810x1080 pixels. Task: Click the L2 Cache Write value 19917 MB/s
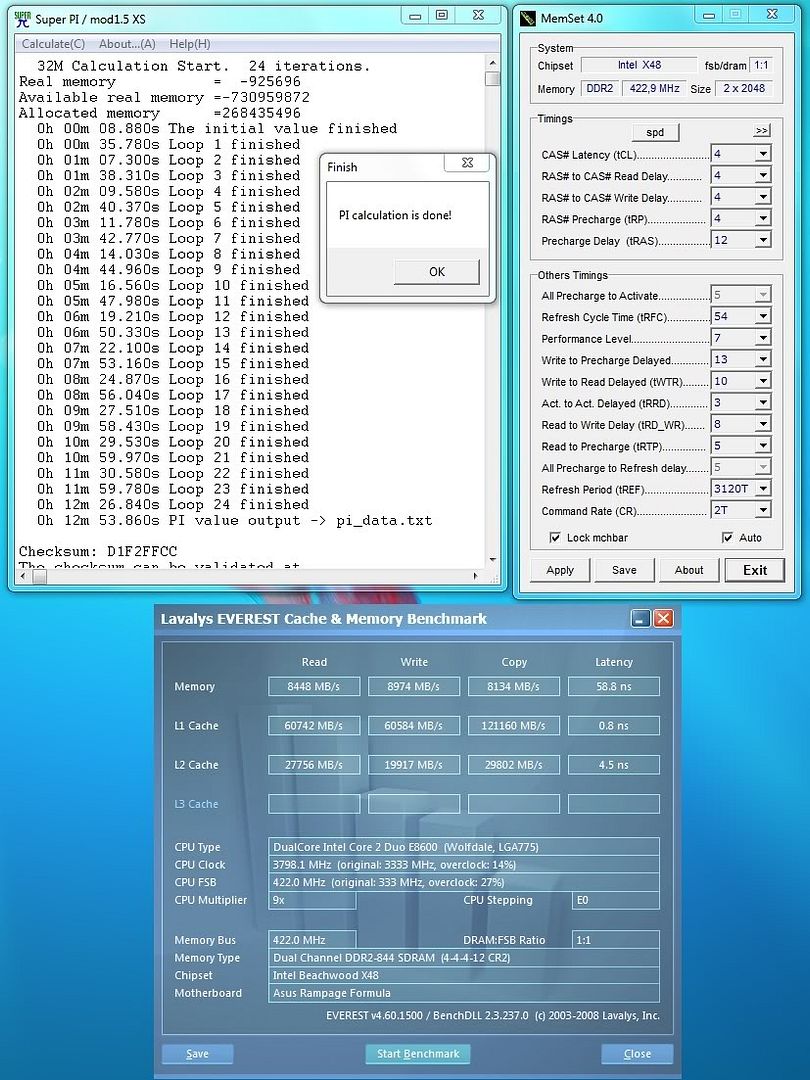point(414,765)
